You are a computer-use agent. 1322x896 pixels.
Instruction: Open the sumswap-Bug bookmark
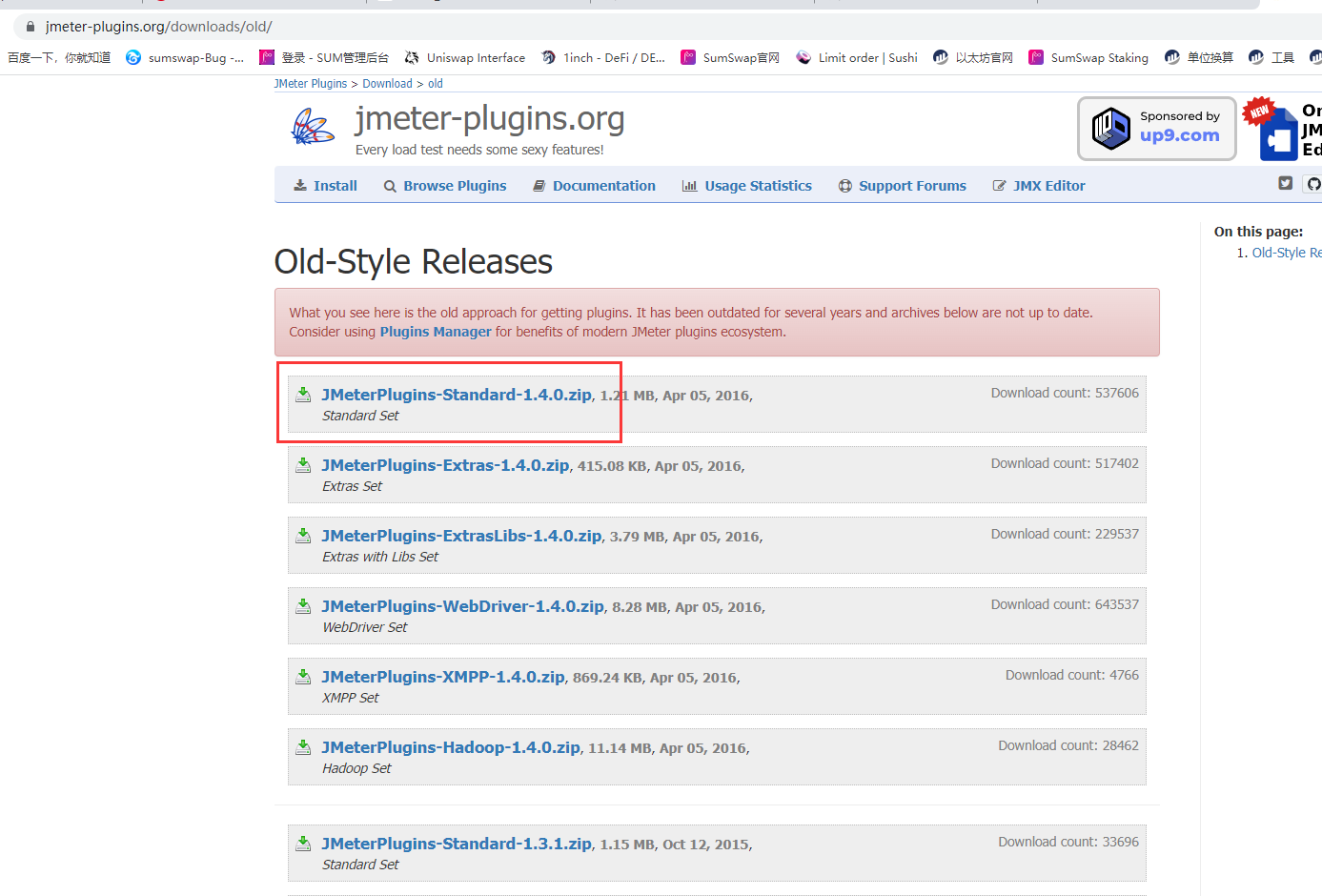pyautogui.click(x=185, y=58)
